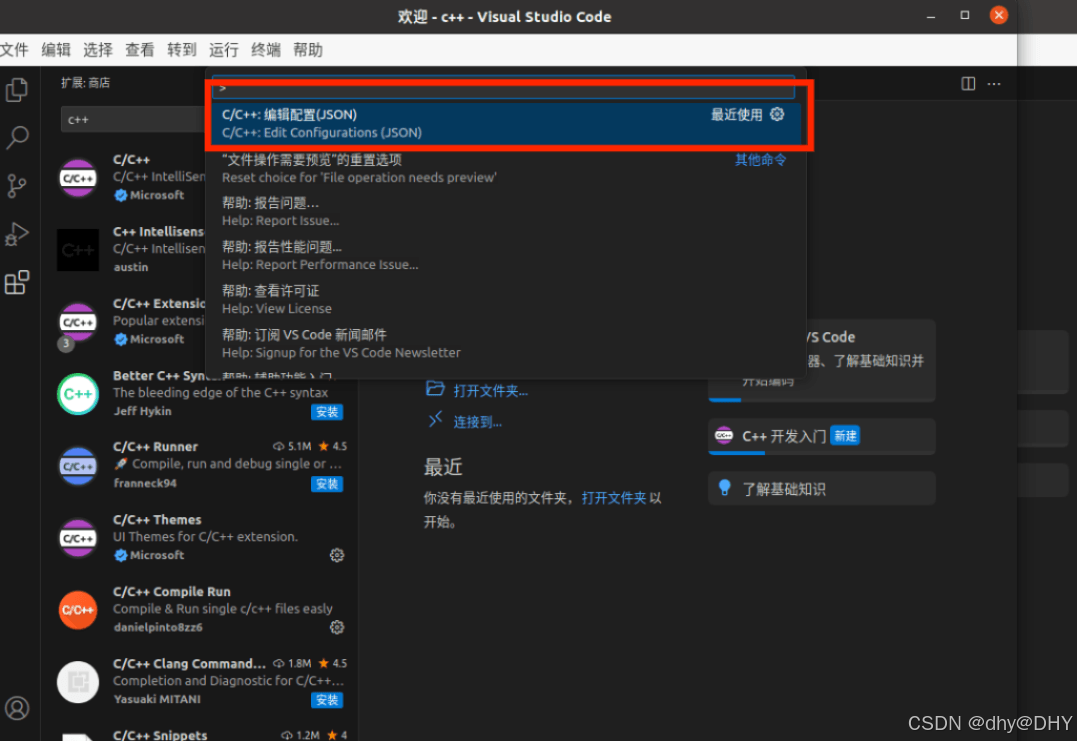
Task: Open the 查看 menu
Action: coord(139,50)
